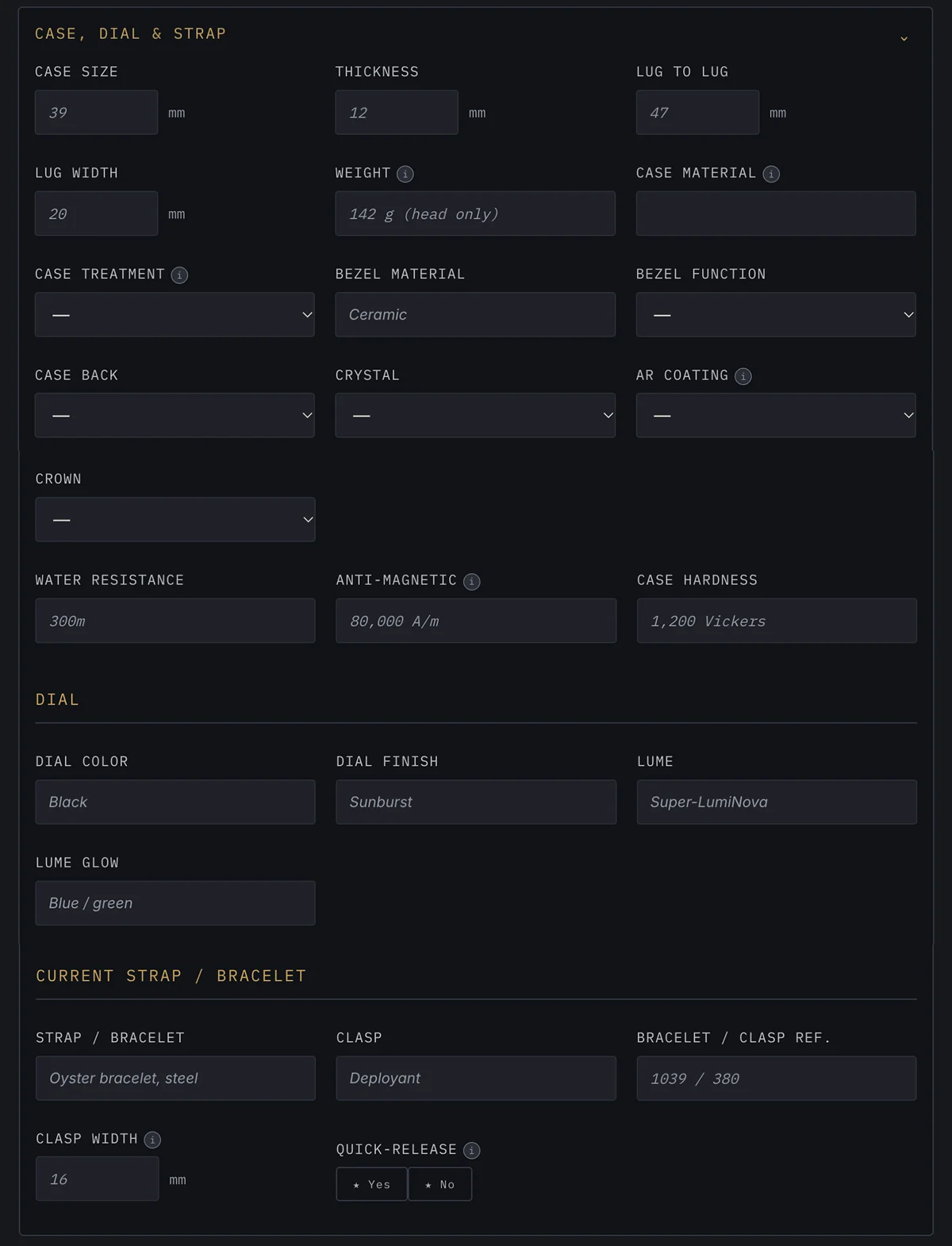Select No for Quick-Release
Viewport: 952px width, 1246px height.
coord(440,1184)
